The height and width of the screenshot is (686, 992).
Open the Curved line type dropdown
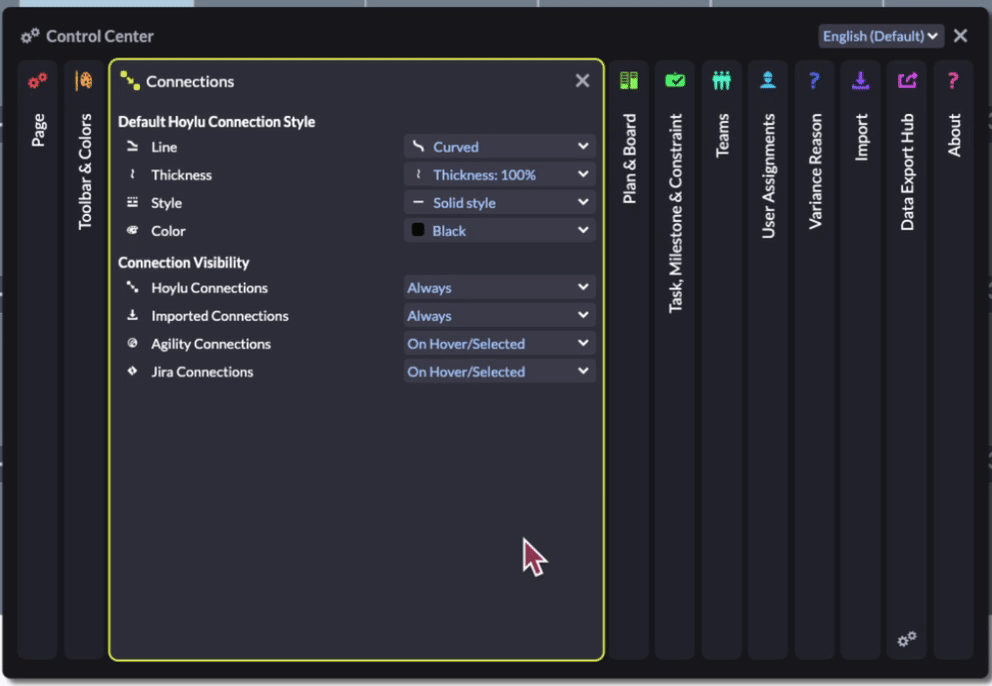click(499, 147)
